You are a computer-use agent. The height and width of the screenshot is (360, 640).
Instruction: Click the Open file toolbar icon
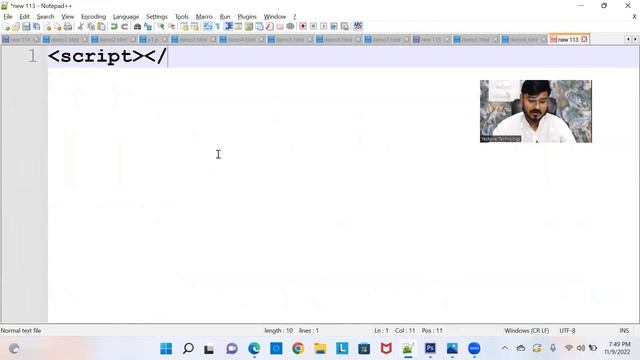(x=16, y=27)
